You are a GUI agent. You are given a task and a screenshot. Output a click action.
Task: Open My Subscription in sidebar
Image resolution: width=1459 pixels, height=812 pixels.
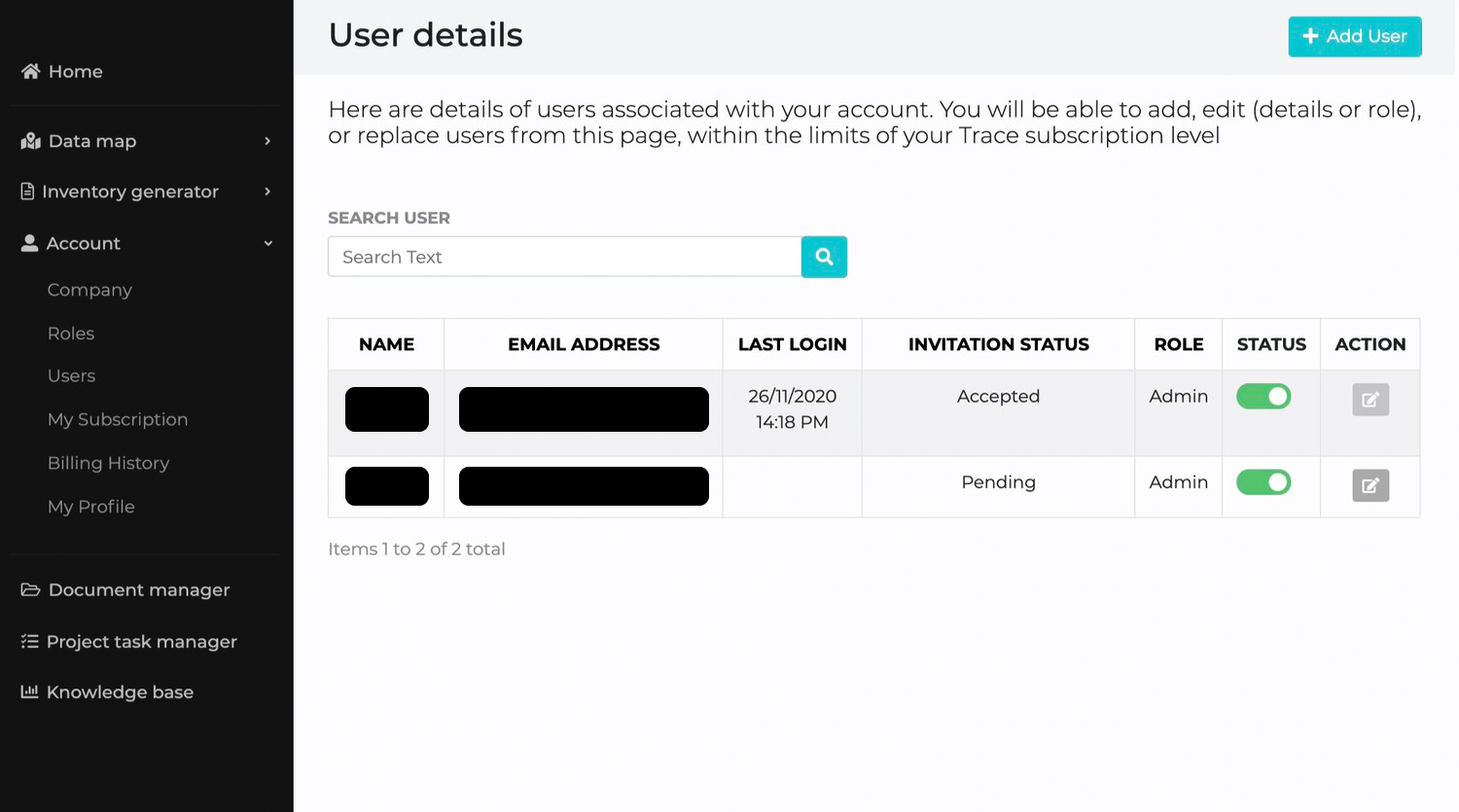point(118,419)
